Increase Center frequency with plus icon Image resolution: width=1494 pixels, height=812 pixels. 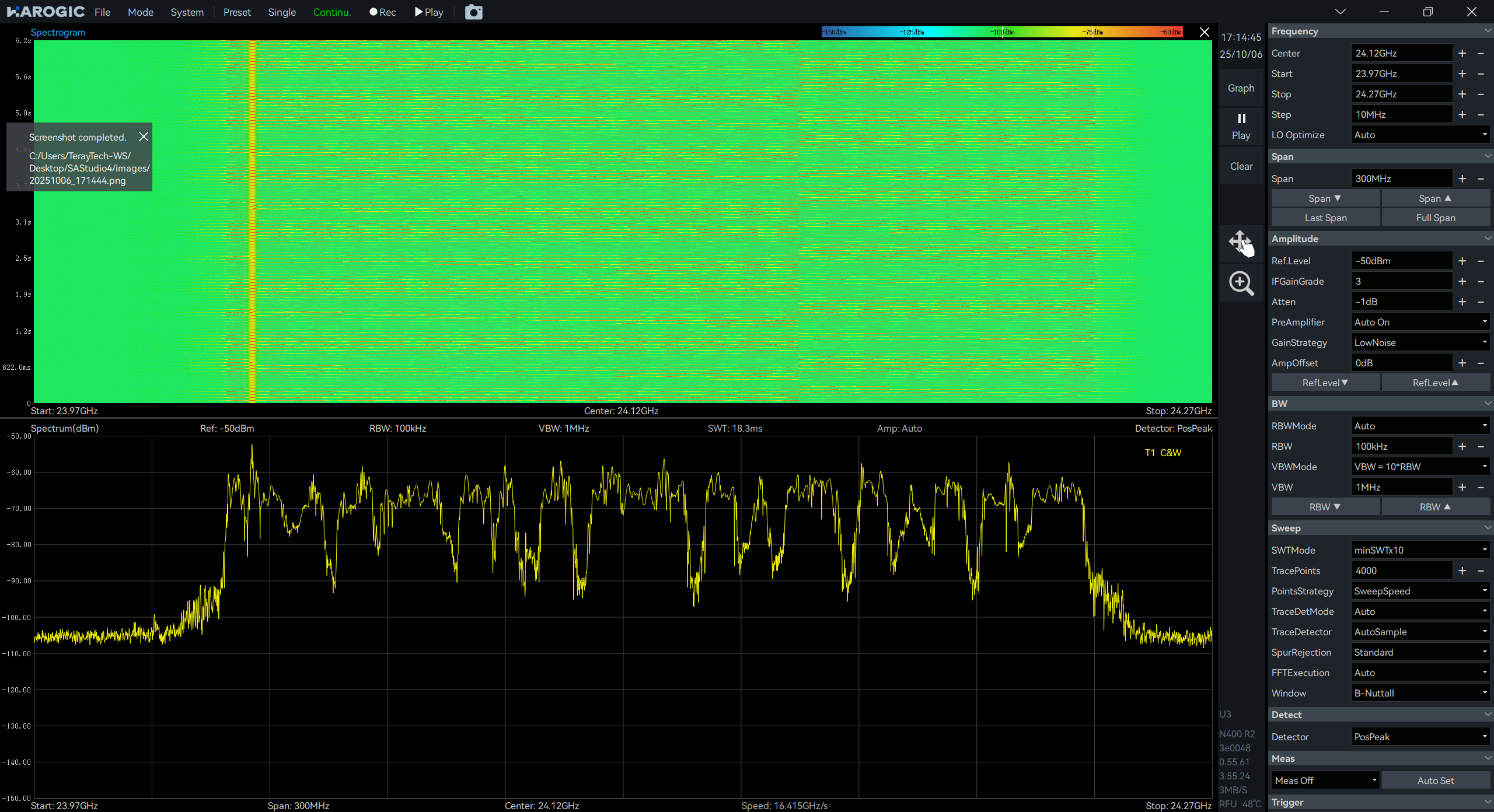[1462, 53]
